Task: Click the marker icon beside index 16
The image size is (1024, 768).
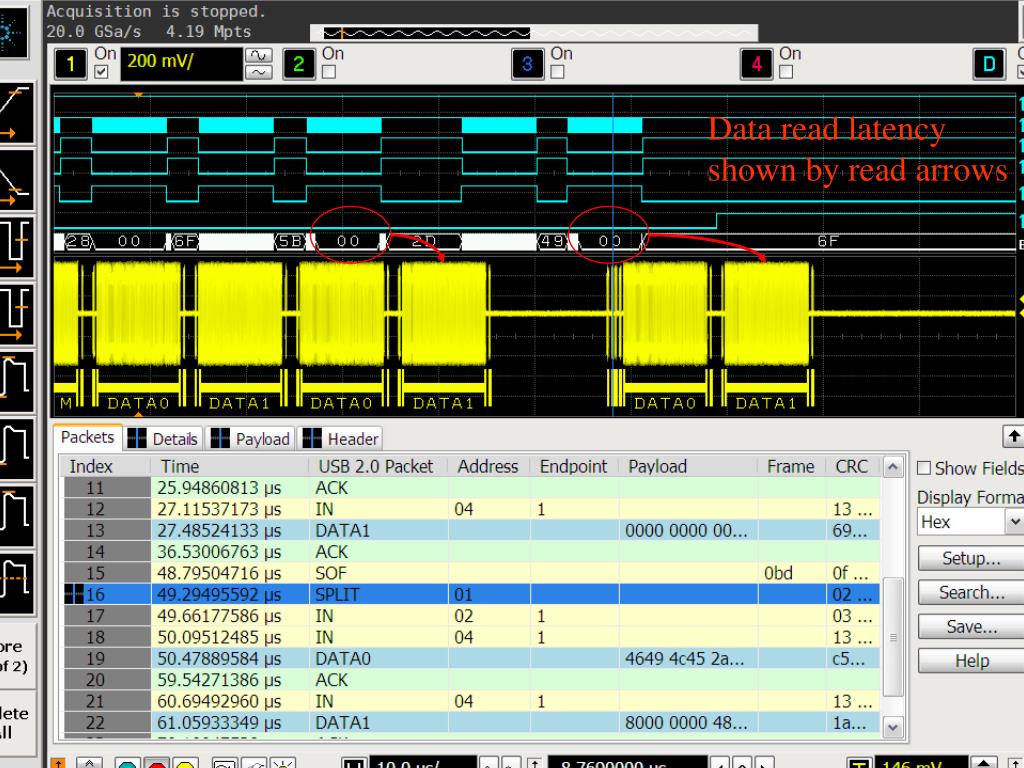Action: [x=74, y=594]
